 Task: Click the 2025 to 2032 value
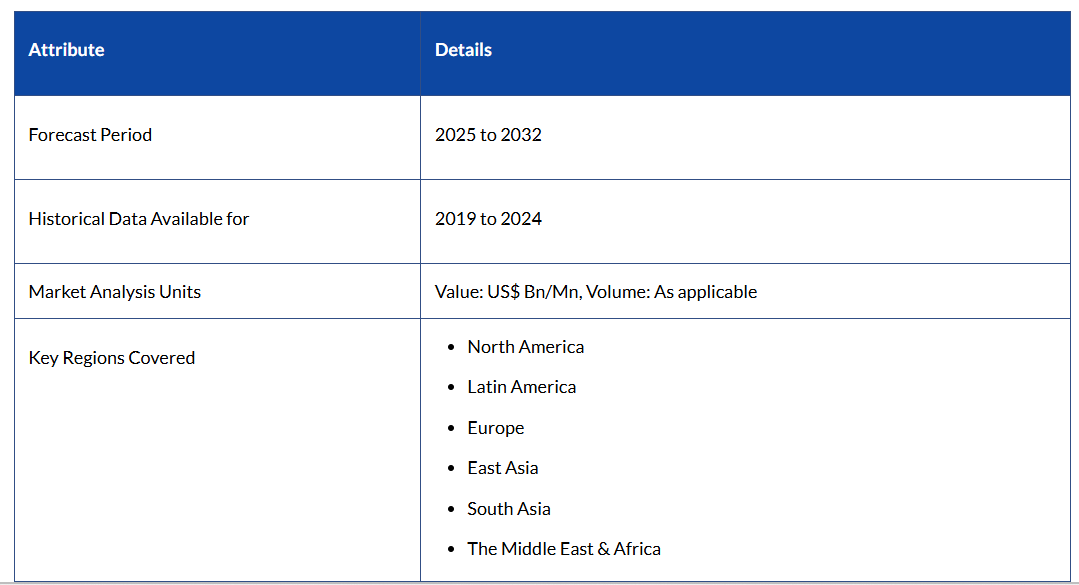(x=488, y=135)
